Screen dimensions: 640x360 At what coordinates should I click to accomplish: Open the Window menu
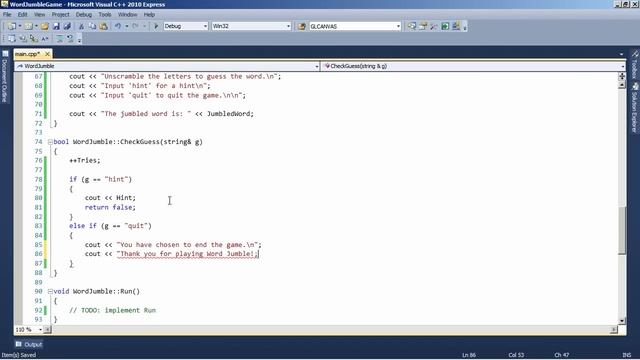[127, 14]
